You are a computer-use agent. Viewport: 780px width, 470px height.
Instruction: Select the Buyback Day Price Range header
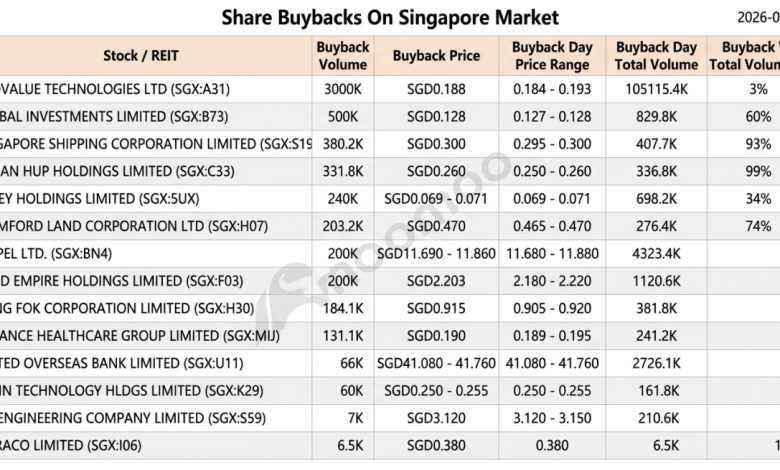tap(552, 56)
